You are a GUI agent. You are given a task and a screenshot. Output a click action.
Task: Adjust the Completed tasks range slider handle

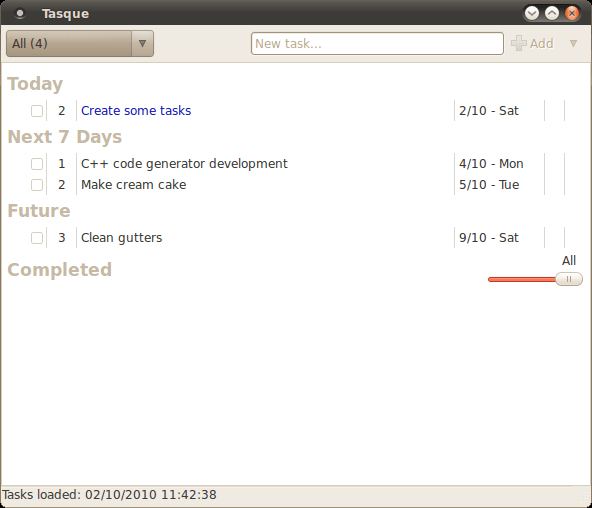click(569, 279)
